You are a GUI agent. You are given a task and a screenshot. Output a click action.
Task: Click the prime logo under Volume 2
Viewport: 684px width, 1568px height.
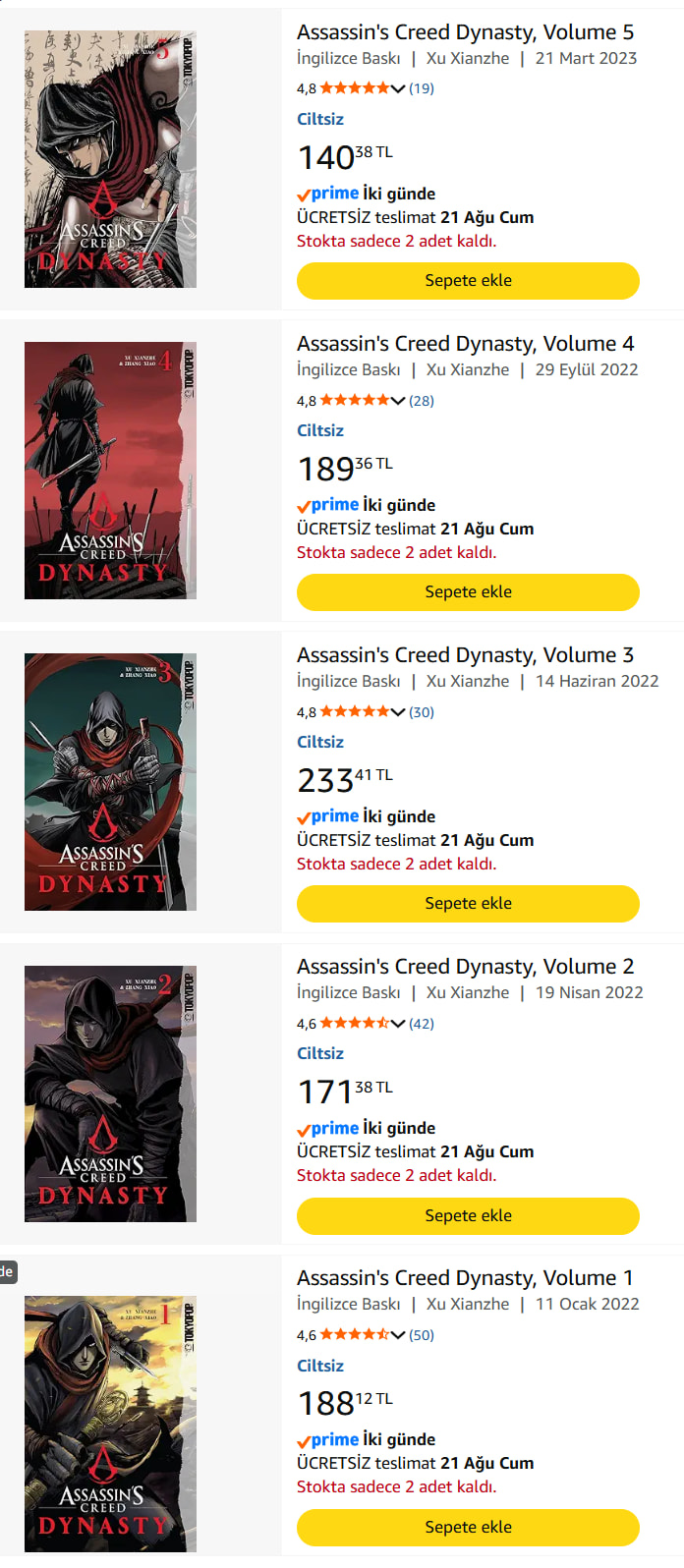pyautogui.click(x=328, y=1128)
